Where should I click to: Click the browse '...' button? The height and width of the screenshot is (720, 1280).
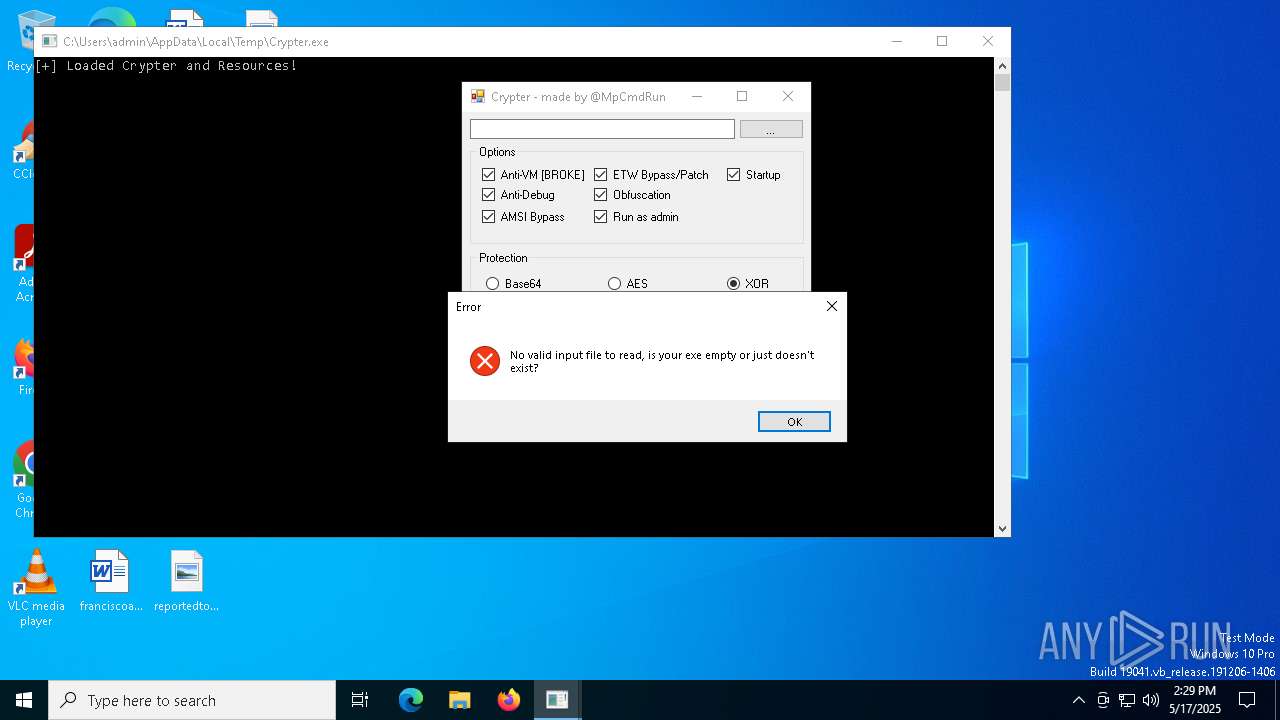pyautogui.click(x=771, y=130)
